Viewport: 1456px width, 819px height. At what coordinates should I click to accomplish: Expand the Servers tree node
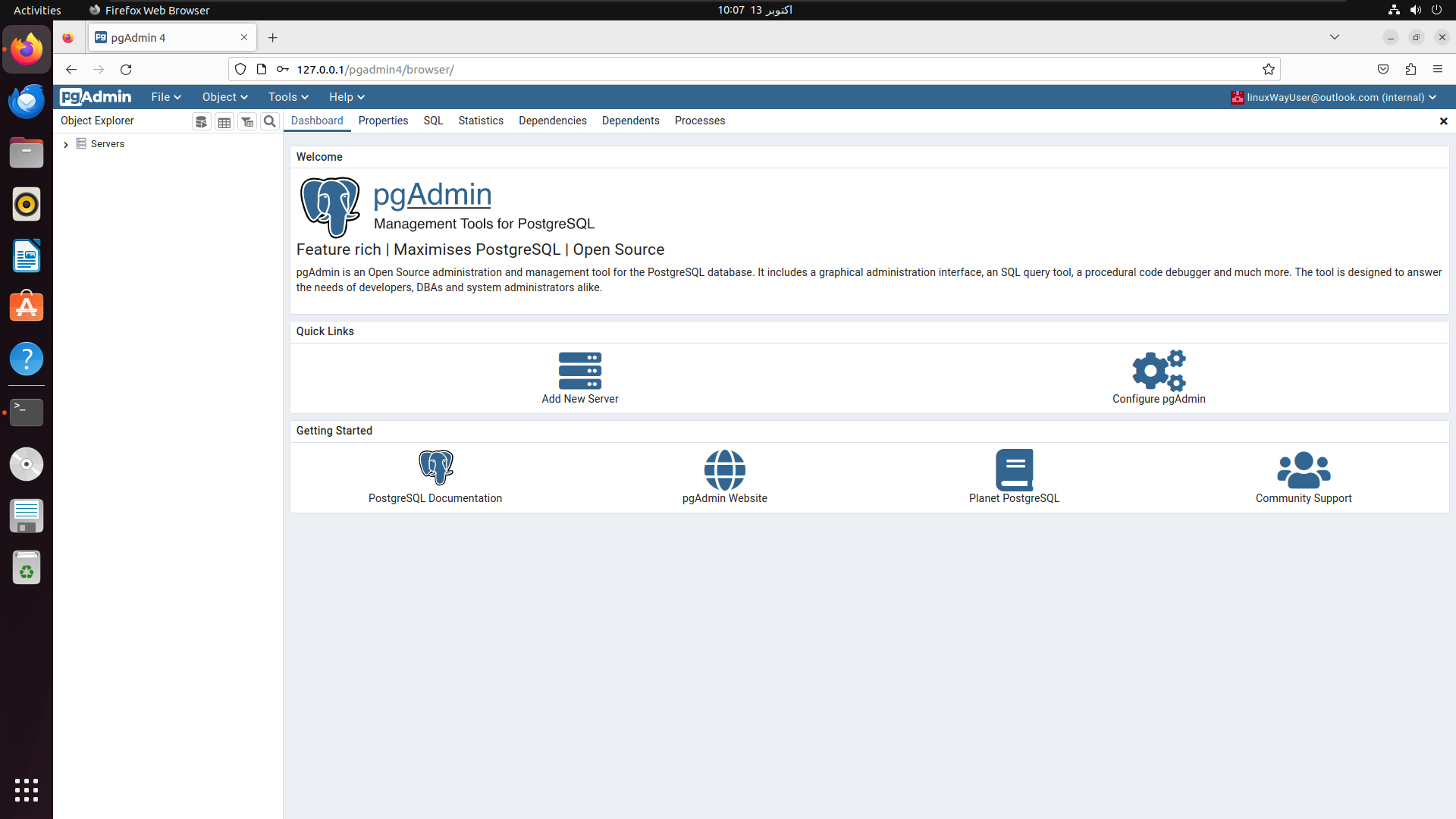(x=66, y=144)
